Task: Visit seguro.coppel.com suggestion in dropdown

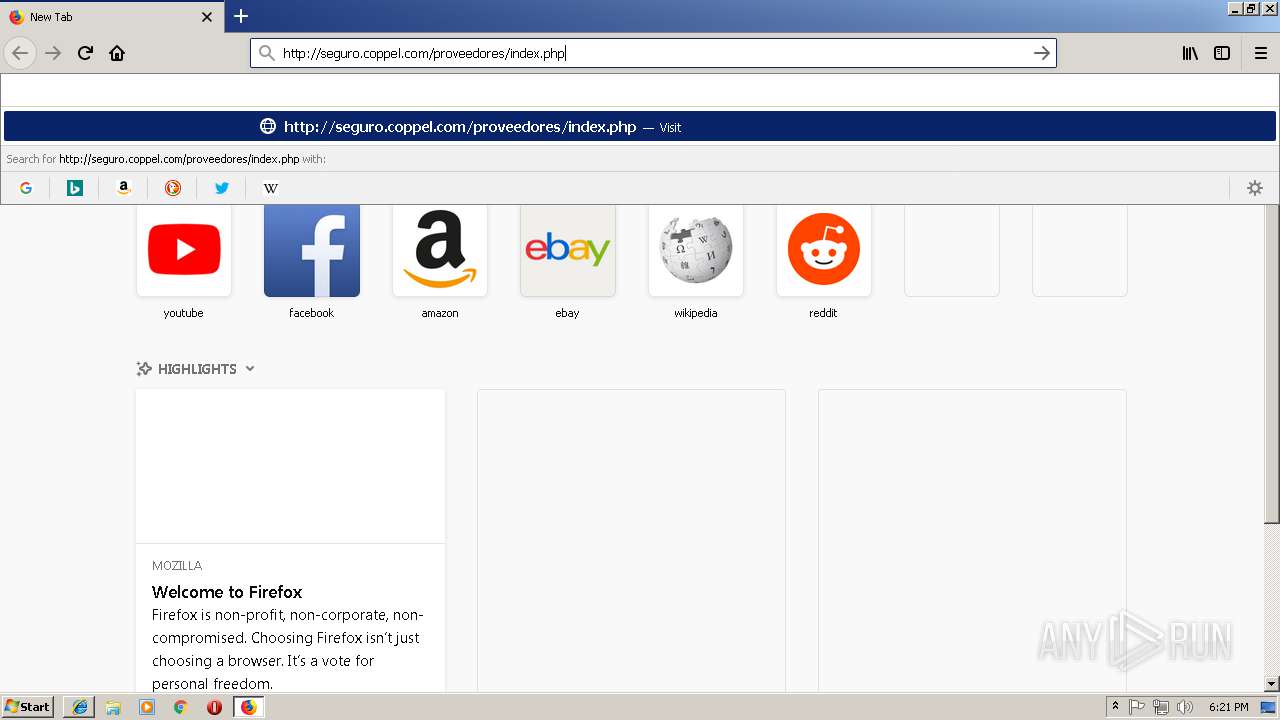Action: 640,127
